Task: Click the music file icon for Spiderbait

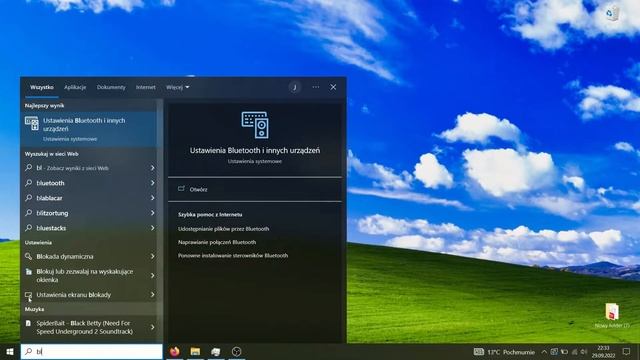Action: pos(28,323)
